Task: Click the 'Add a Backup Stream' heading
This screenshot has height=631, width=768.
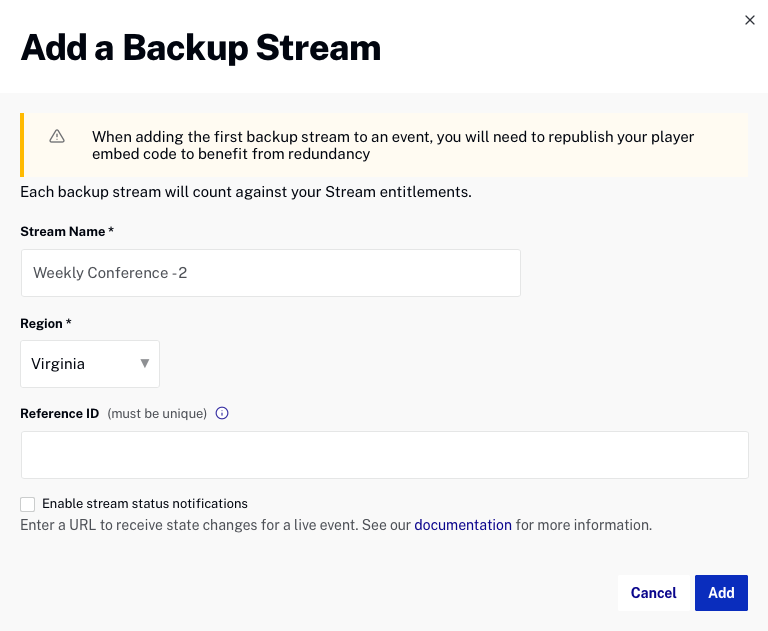Action: coord(201,48)
